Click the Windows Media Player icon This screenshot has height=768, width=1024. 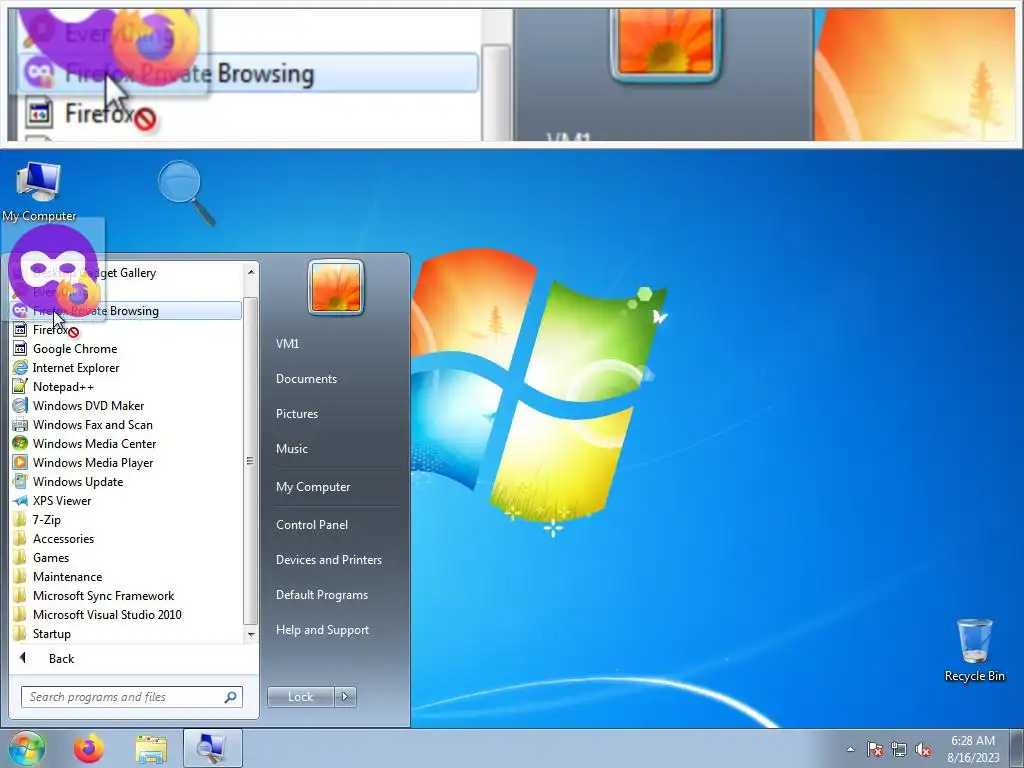point(20,462)
